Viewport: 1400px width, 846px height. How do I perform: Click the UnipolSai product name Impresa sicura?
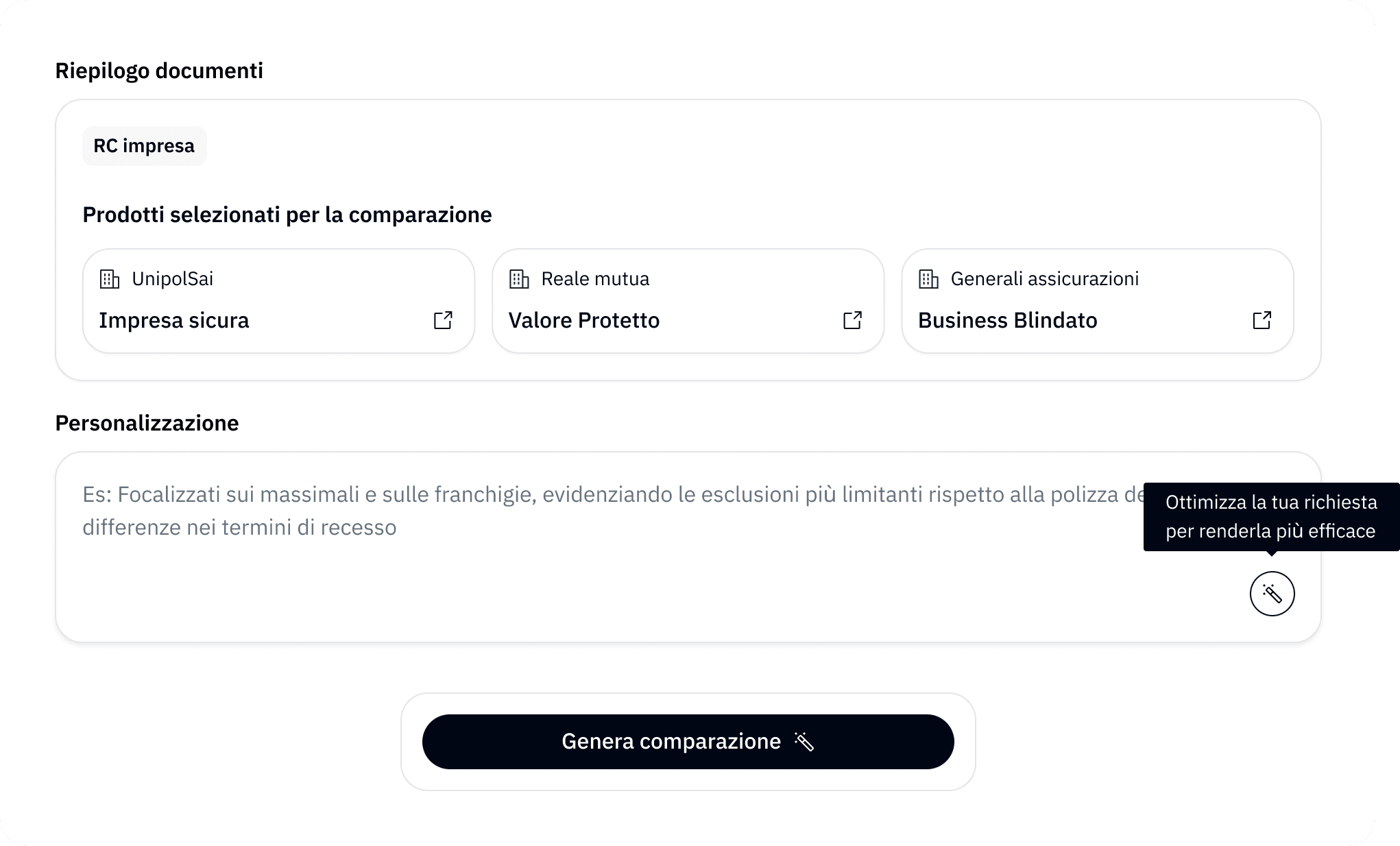pyautogui.click(x=174, y=320)
